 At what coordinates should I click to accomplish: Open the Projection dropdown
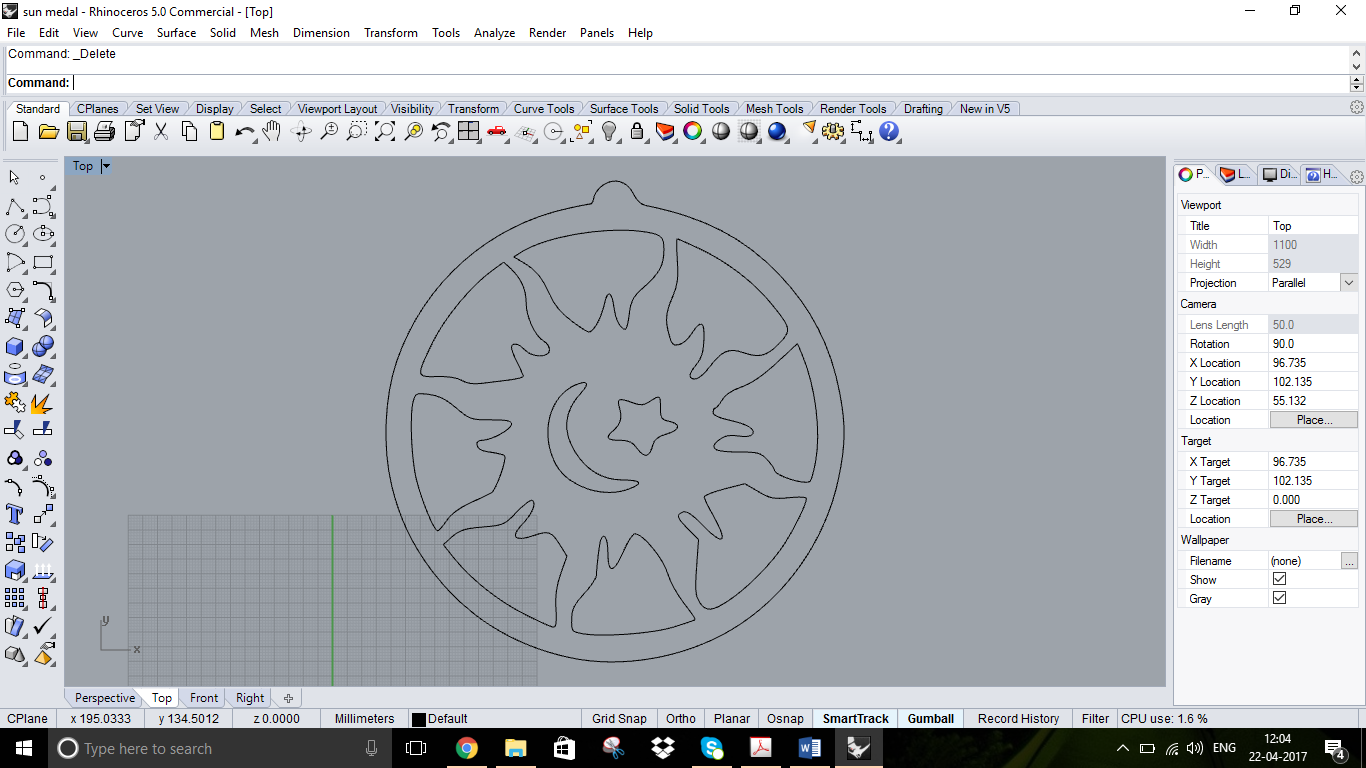(1348, 283)
